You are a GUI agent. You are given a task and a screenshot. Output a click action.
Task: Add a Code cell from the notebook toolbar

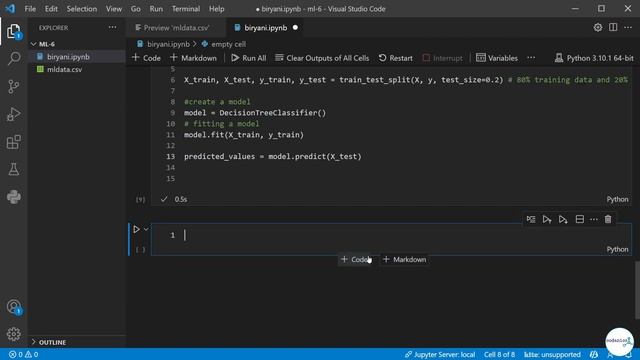pos(146,58)
